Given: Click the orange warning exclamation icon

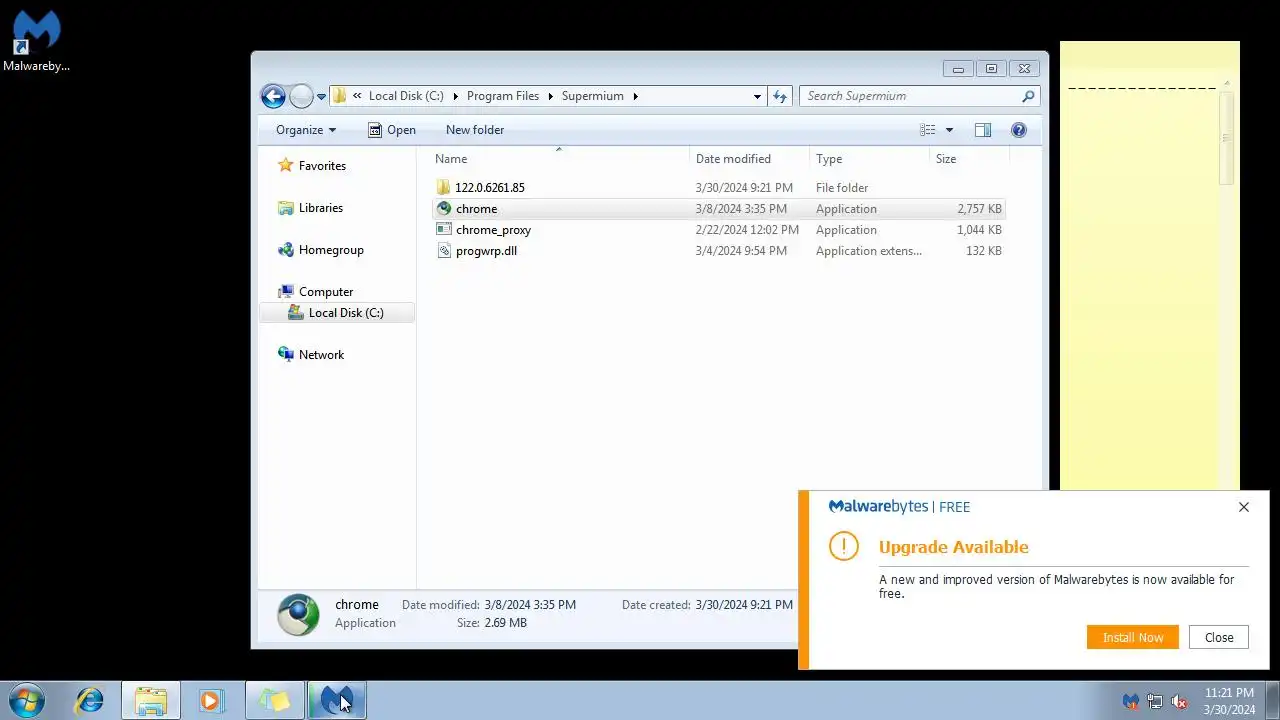Looking at the screenshot, I should (844, 546).
